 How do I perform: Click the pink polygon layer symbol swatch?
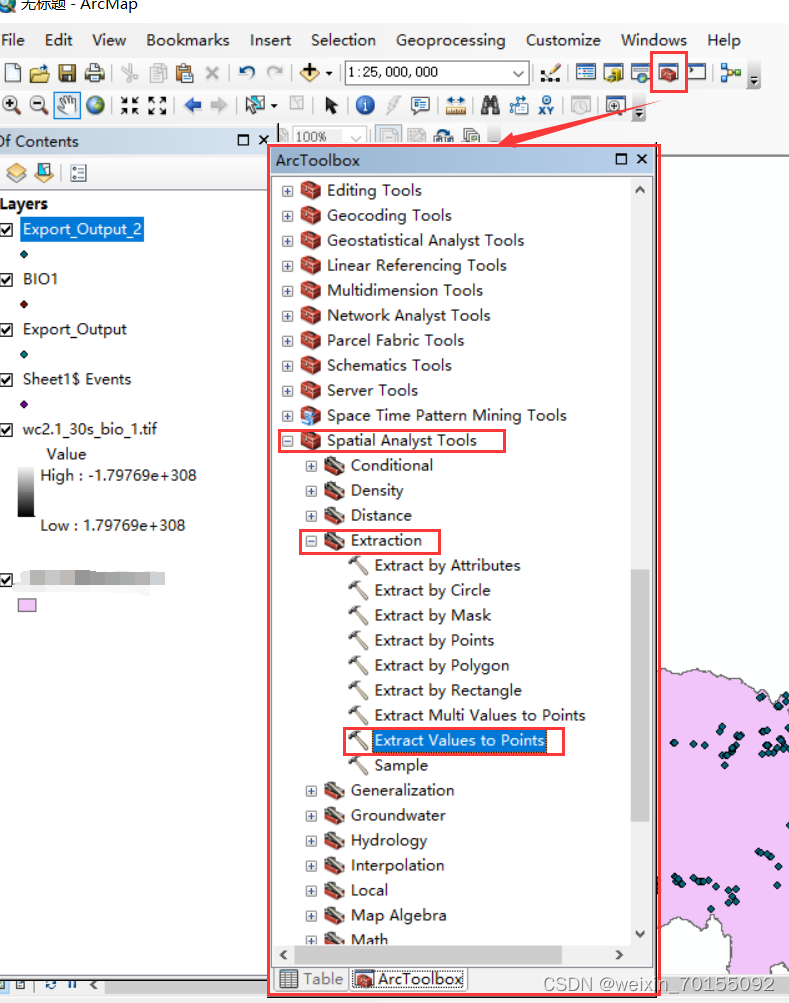coord(27,604)
